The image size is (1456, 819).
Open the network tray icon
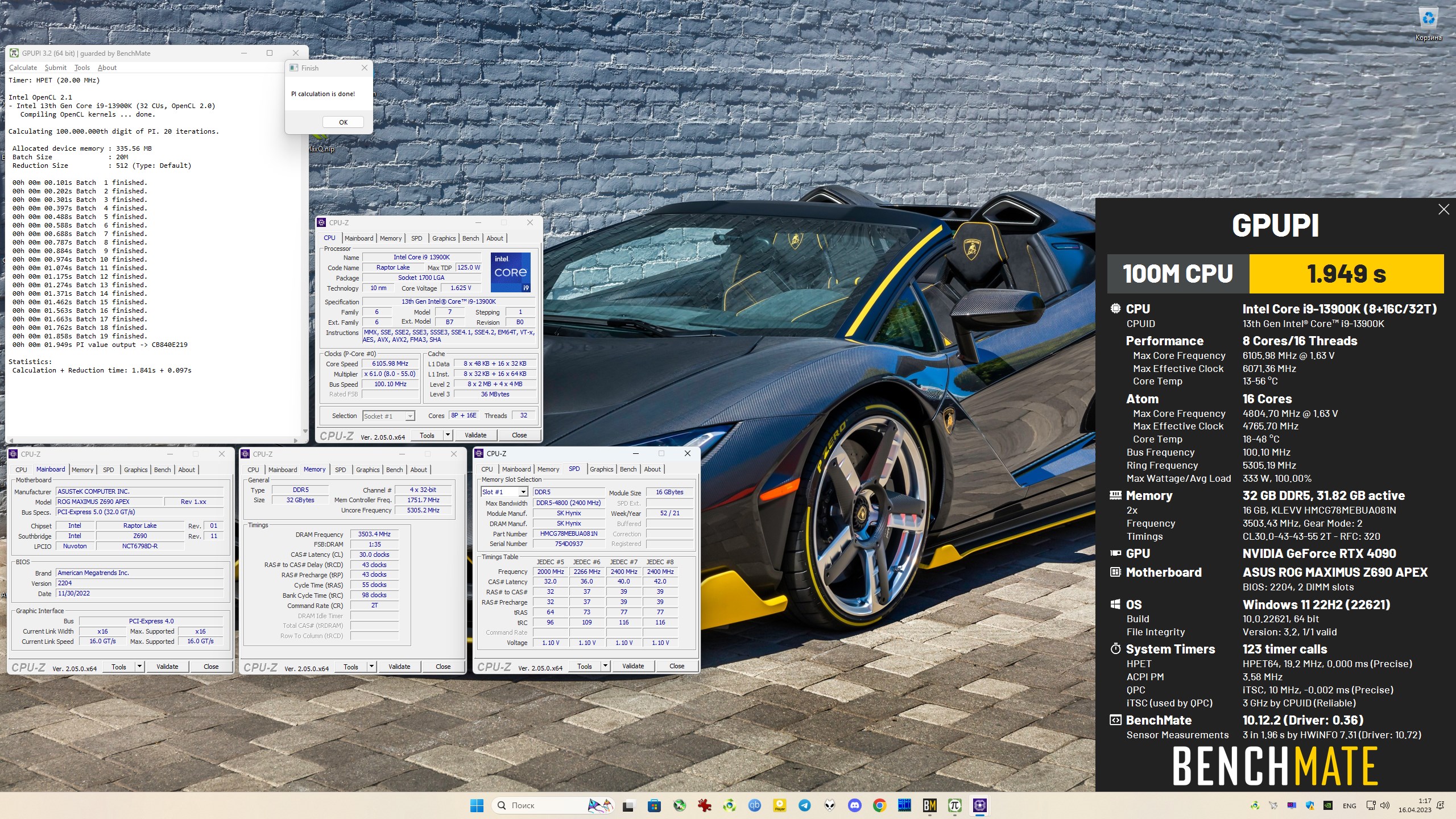coord(1371,805)
